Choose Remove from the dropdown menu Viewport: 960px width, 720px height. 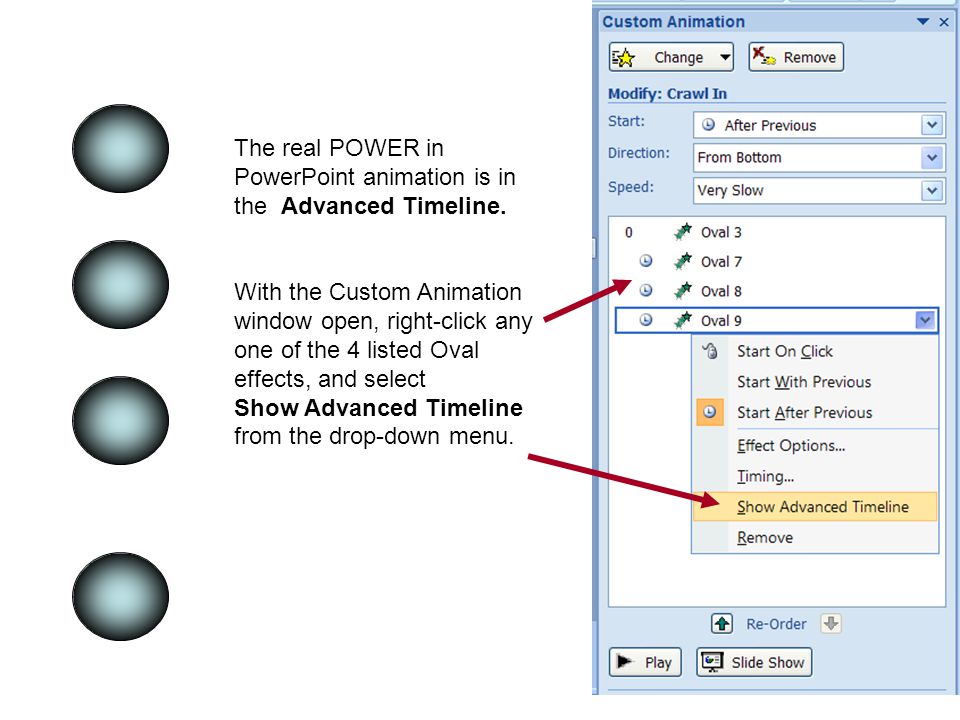[815, 538]
